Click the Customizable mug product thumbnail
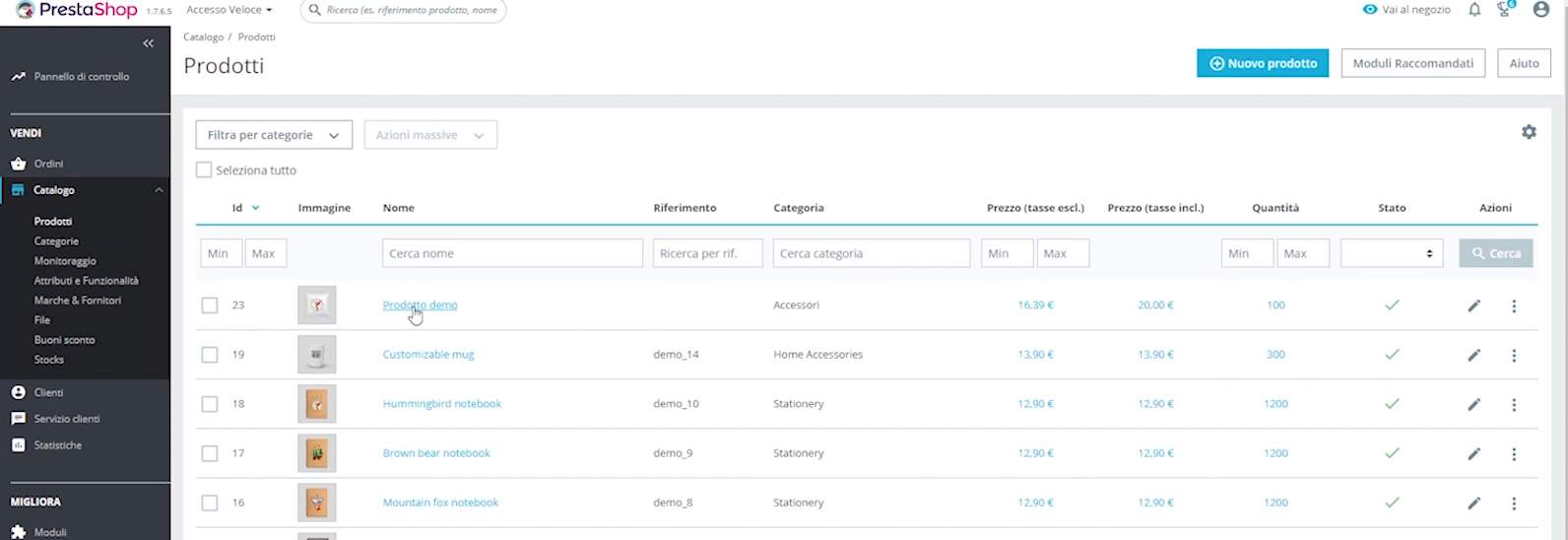Image resolution: width=1568 pixels, height=540 pixels. pyautogui.click(x=317, y=355)
